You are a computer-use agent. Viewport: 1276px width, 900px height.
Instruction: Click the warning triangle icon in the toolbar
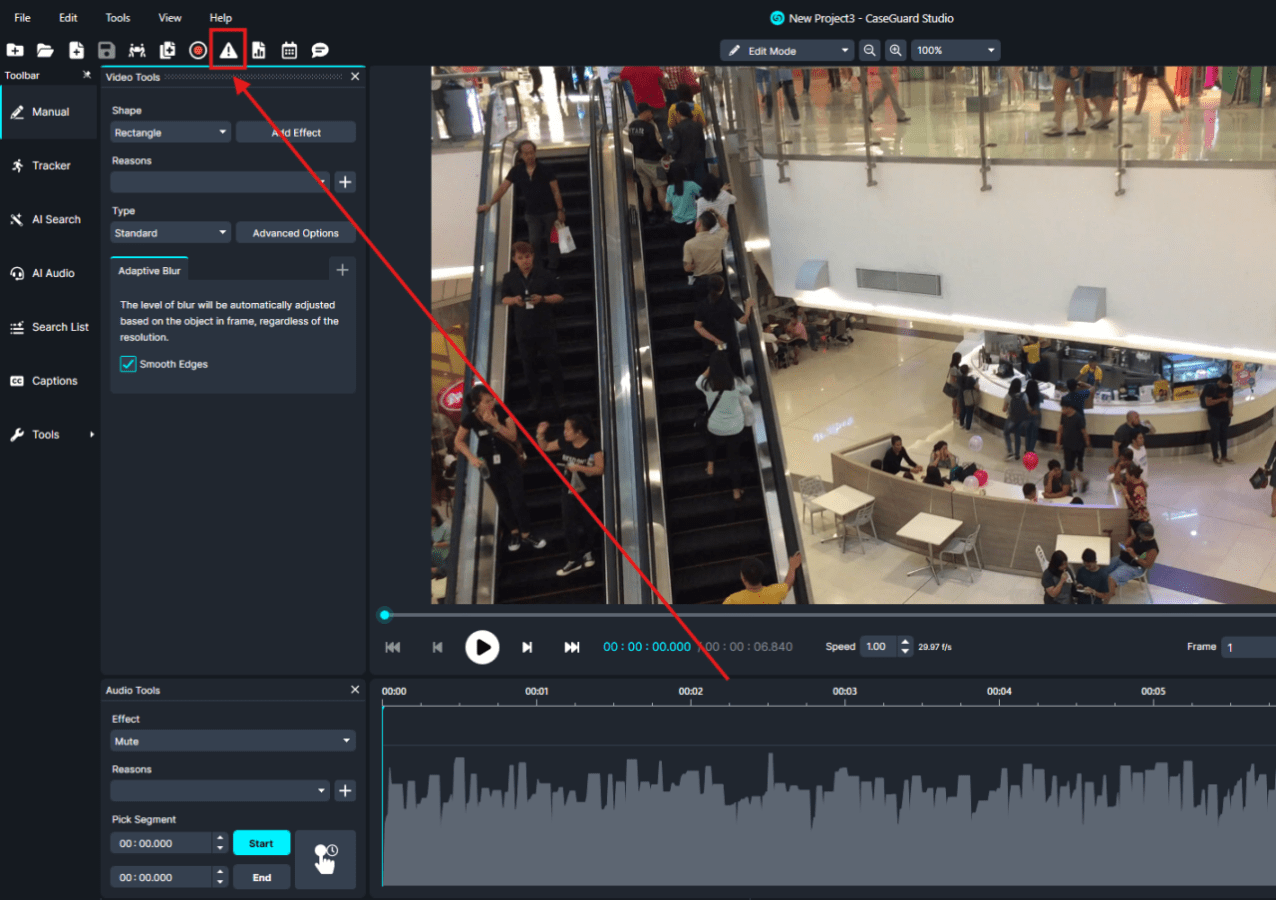229,50
